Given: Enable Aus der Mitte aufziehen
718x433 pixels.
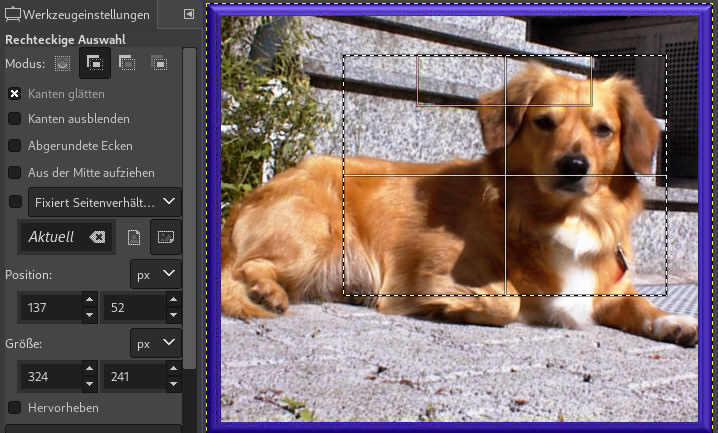Looking at the screenshot, I should point(15,172).
